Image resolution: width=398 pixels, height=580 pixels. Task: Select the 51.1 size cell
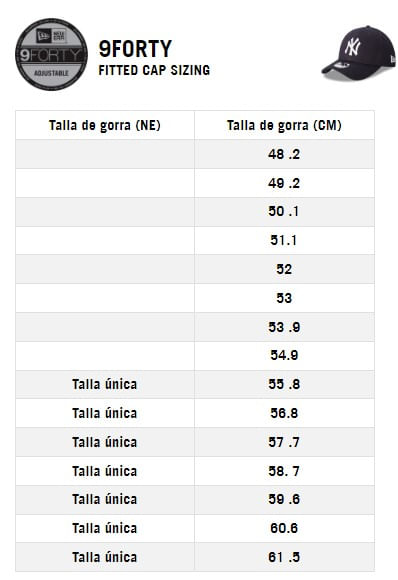pyautogui.click(x=284, y=240)
